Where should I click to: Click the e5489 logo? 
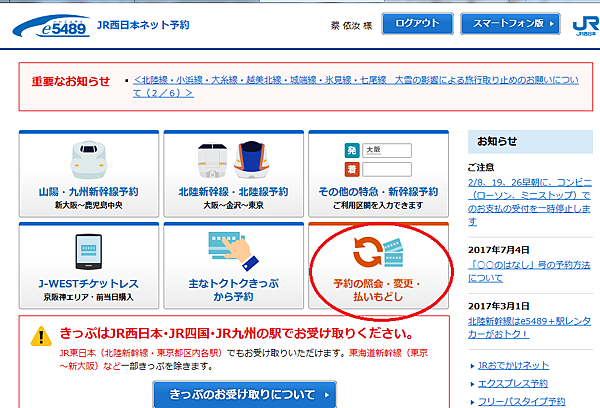tap(51, 26)
